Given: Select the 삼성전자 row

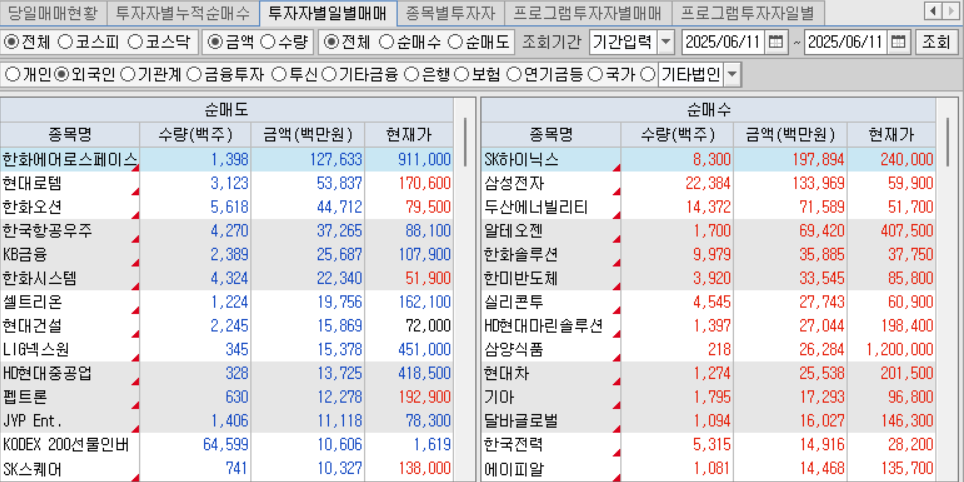Looking at the screenshot, I should coord(708,183).
